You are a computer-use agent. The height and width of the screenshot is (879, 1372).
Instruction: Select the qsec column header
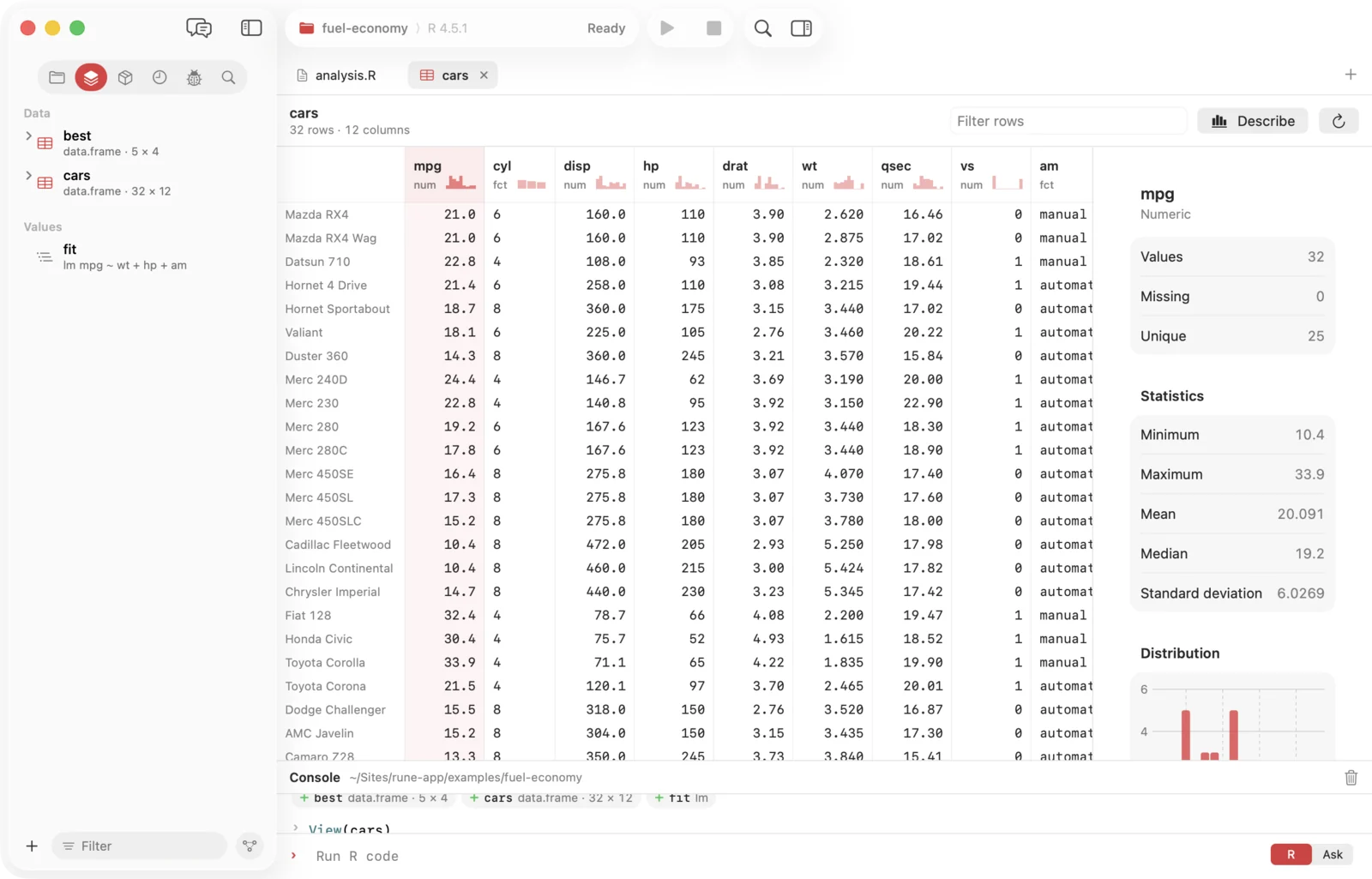912,174
